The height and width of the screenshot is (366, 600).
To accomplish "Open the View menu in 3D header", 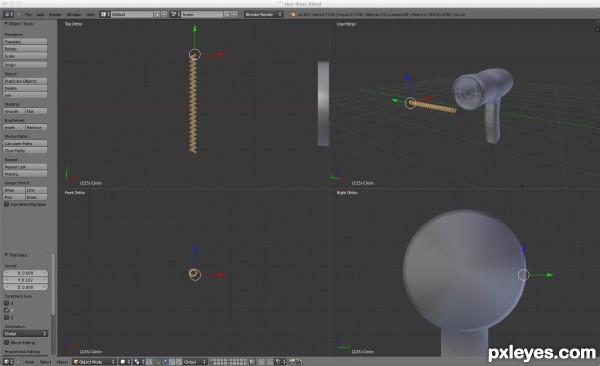I will click(x=29, y=361).
